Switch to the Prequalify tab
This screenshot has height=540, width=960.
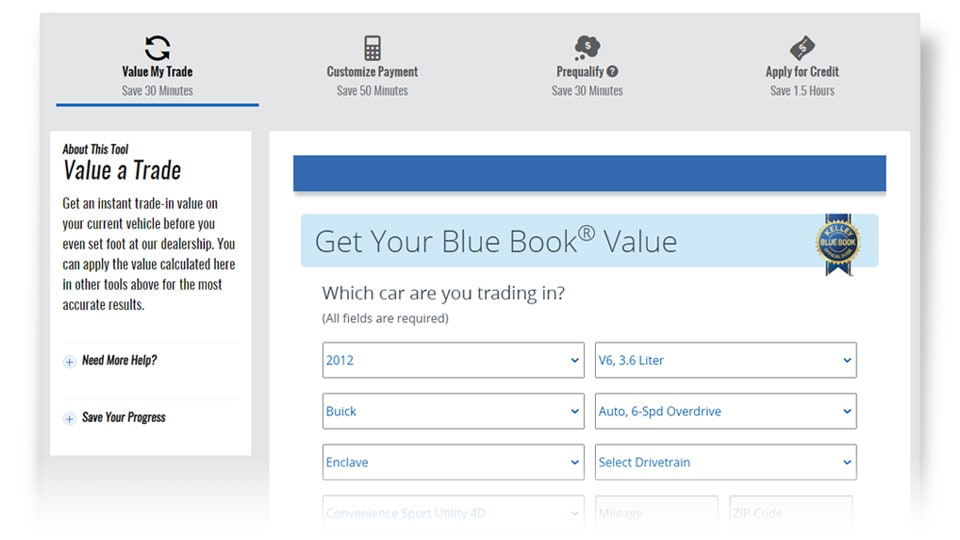click(587, 66)
